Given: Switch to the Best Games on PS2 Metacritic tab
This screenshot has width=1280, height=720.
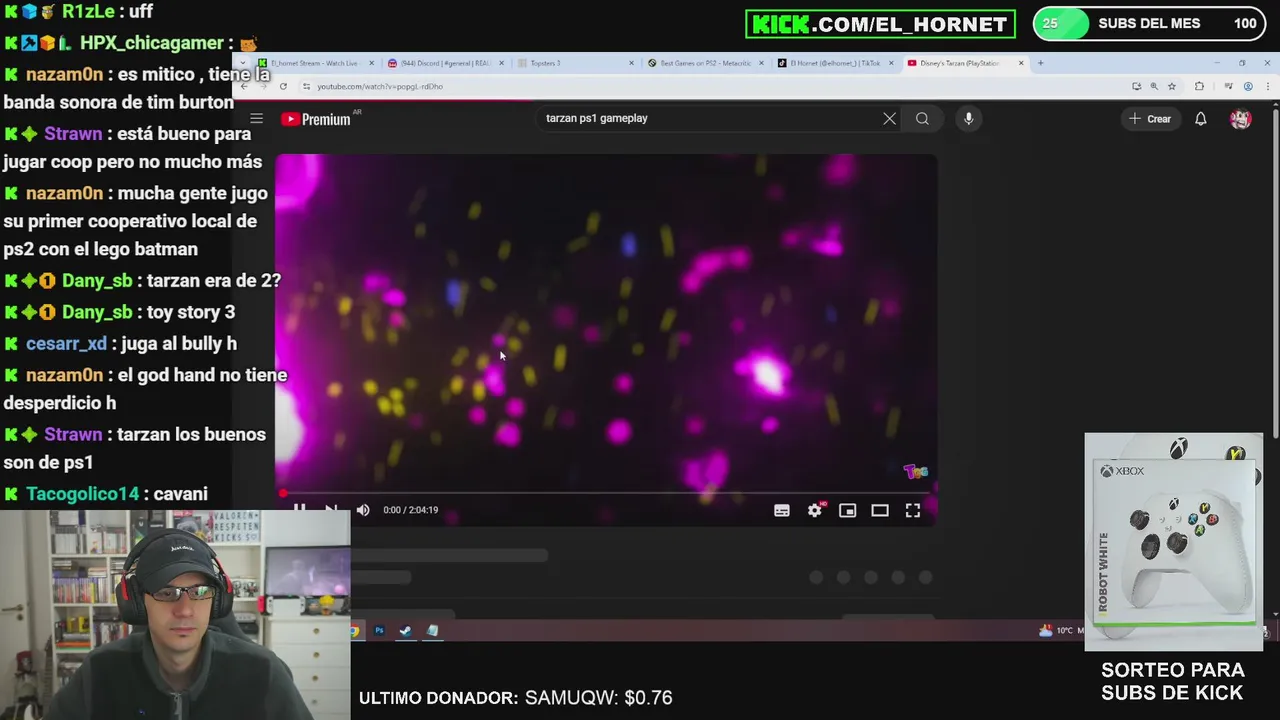Looking at the screenshot, I should click(705, 63).
